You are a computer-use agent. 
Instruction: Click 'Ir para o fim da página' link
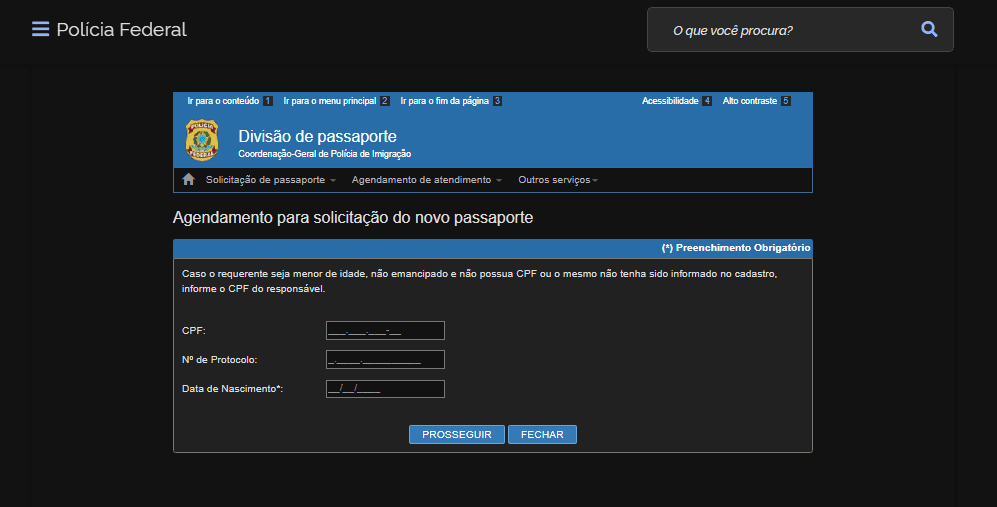[445, 101]
